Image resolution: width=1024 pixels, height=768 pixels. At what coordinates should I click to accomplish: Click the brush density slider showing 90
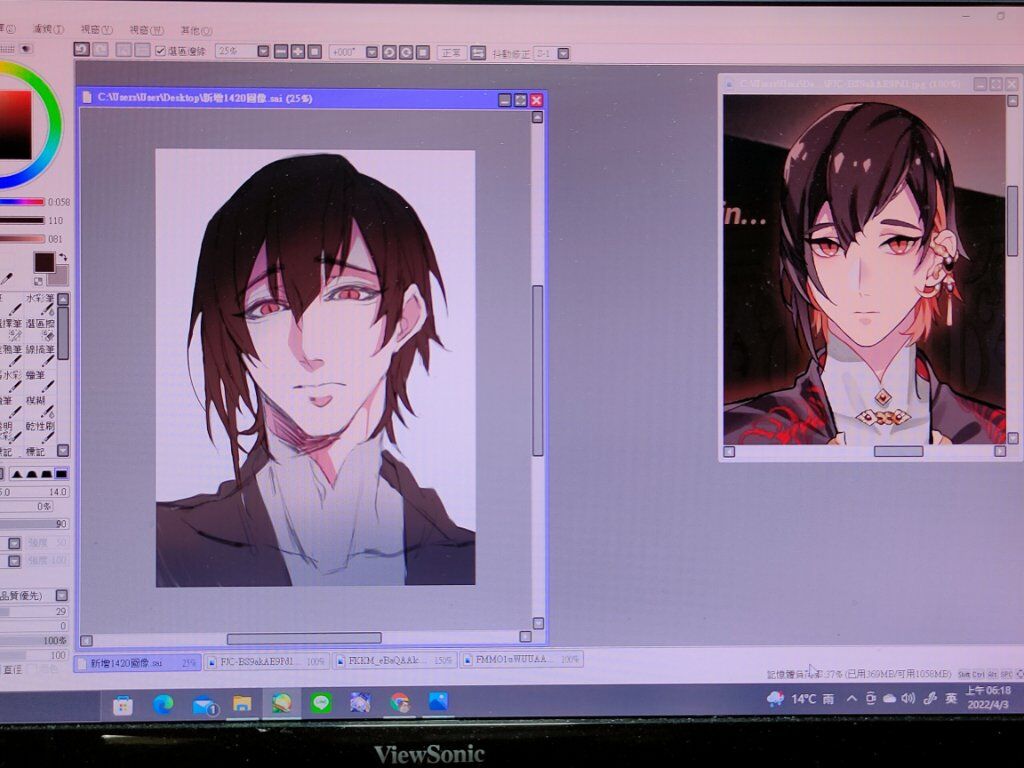(35, 524)
